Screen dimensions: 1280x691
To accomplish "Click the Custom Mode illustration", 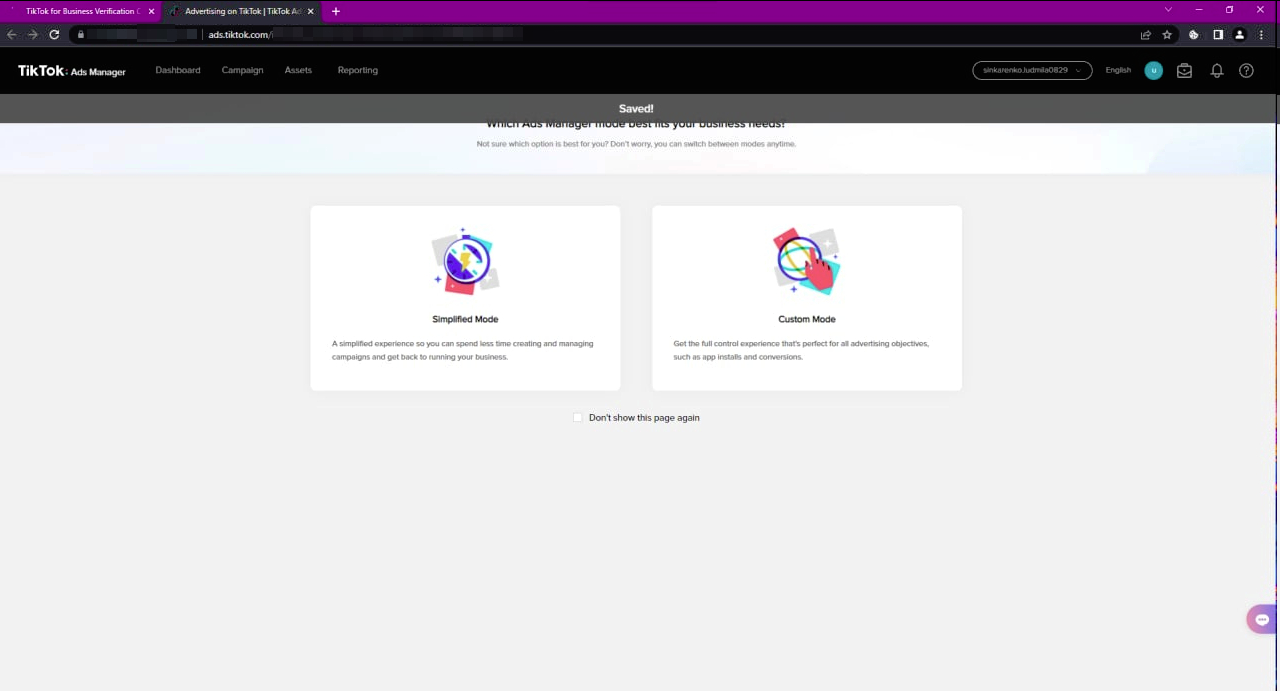I will point(807,261).
